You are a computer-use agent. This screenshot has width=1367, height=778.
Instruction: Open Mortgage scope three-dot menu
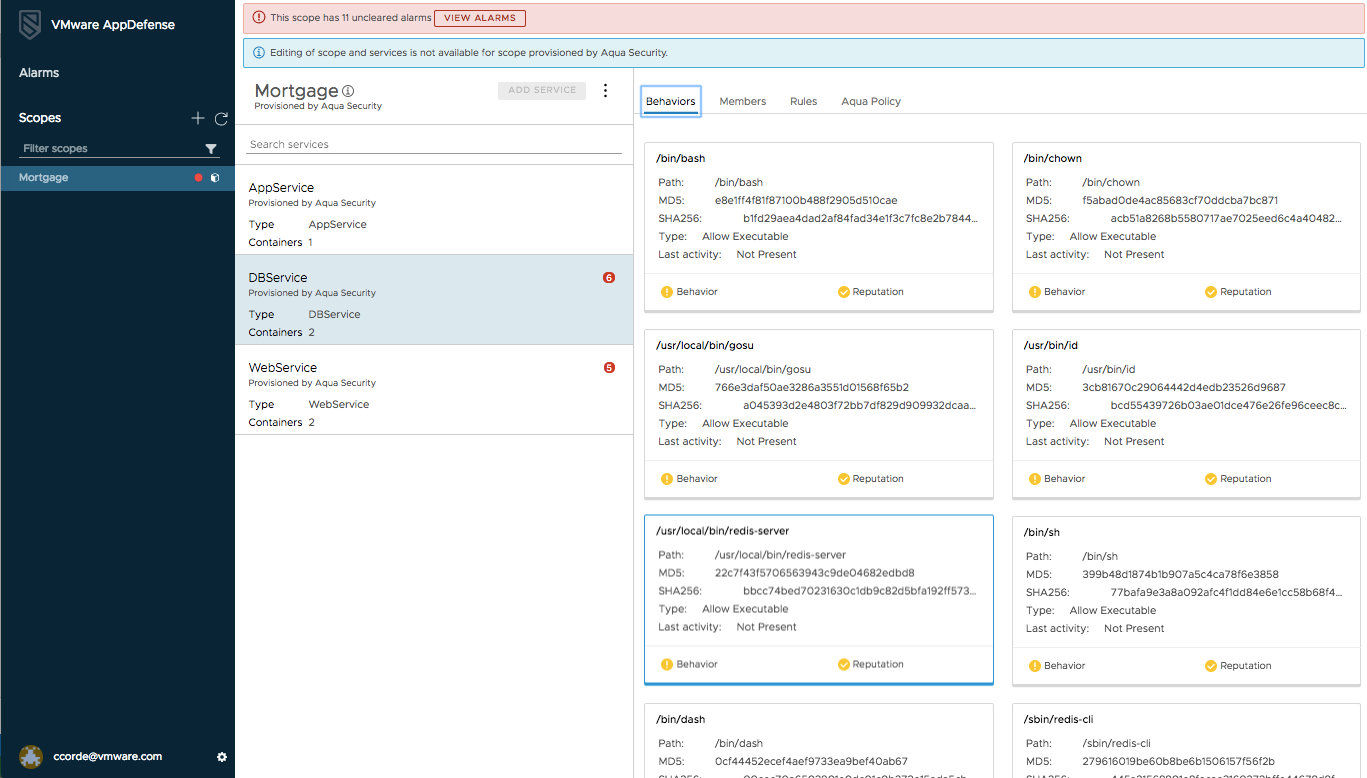point(605,91)
